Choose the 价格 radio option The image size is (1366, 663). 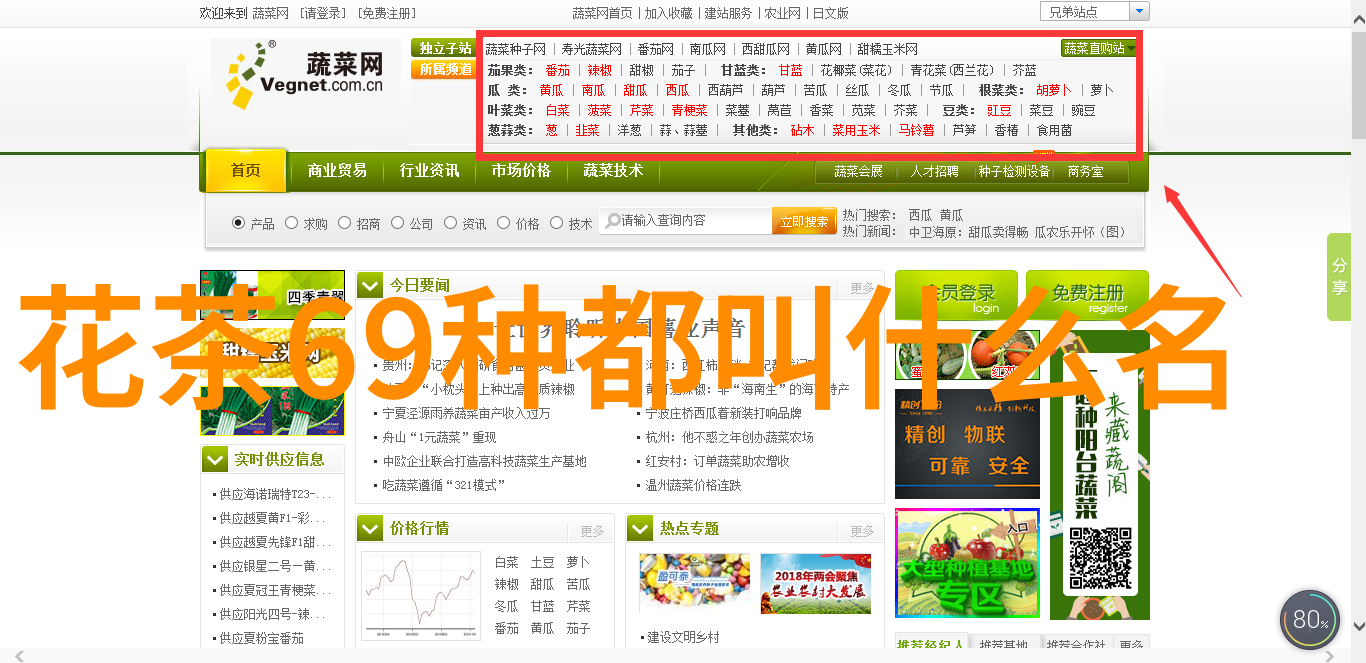(503, 223)
